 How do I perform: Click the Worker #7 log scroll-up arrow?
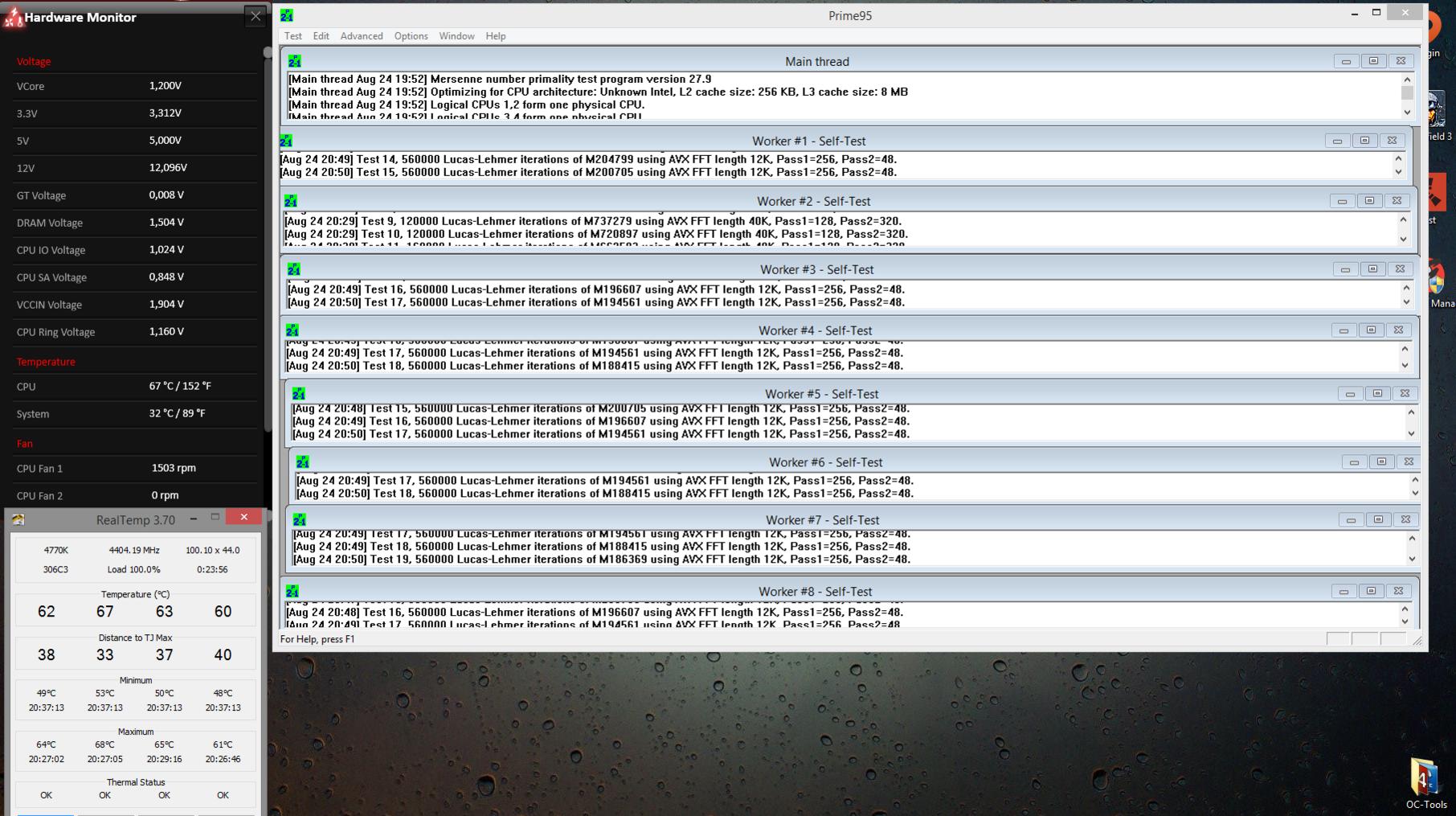[x=1412, y=539]
